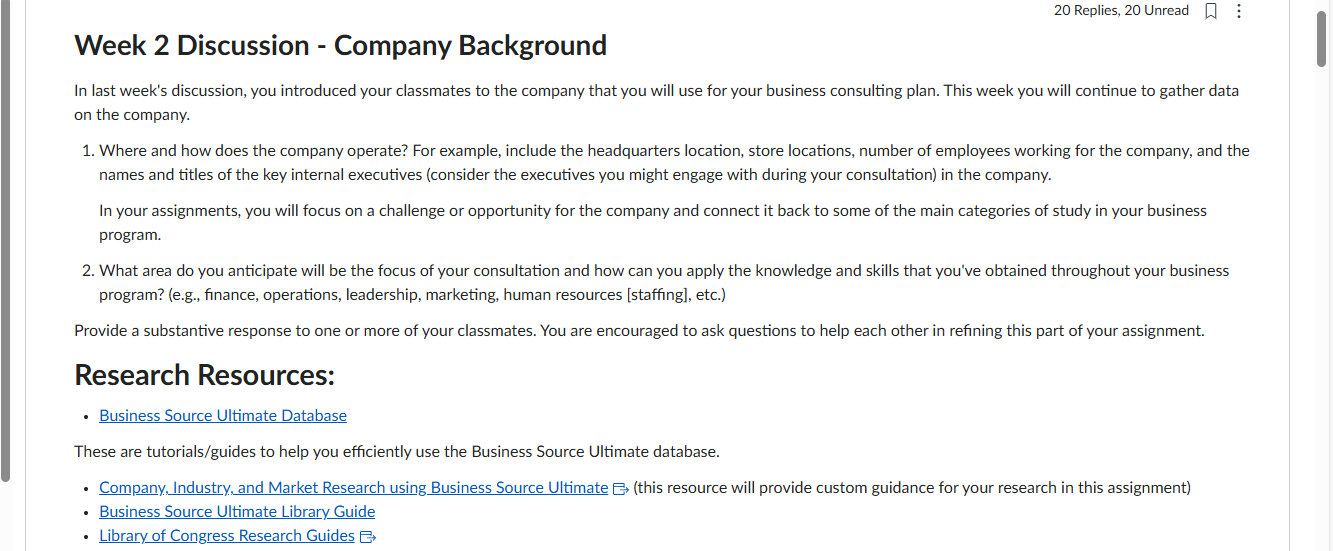Open Company, Industry, and Market Research link
1333x551 pixels.
353,488
